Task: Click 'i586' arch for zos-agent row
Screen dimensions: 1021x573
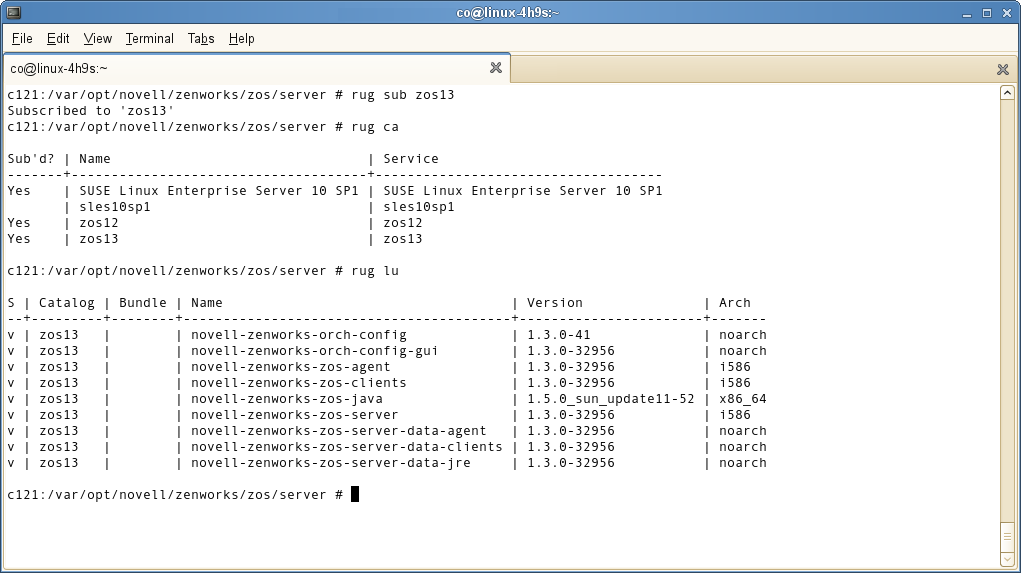Action: pyautogui.click(x=734, y=367)
